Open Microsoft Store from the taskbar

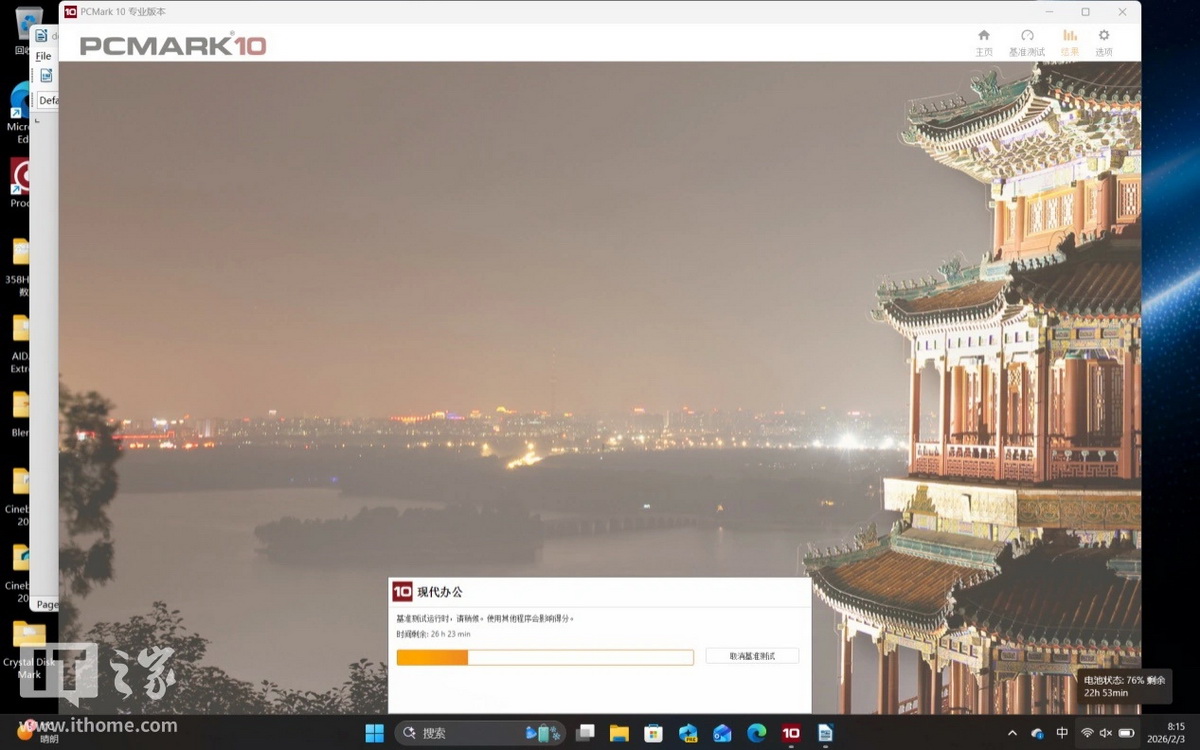click(x=653, y=732)
